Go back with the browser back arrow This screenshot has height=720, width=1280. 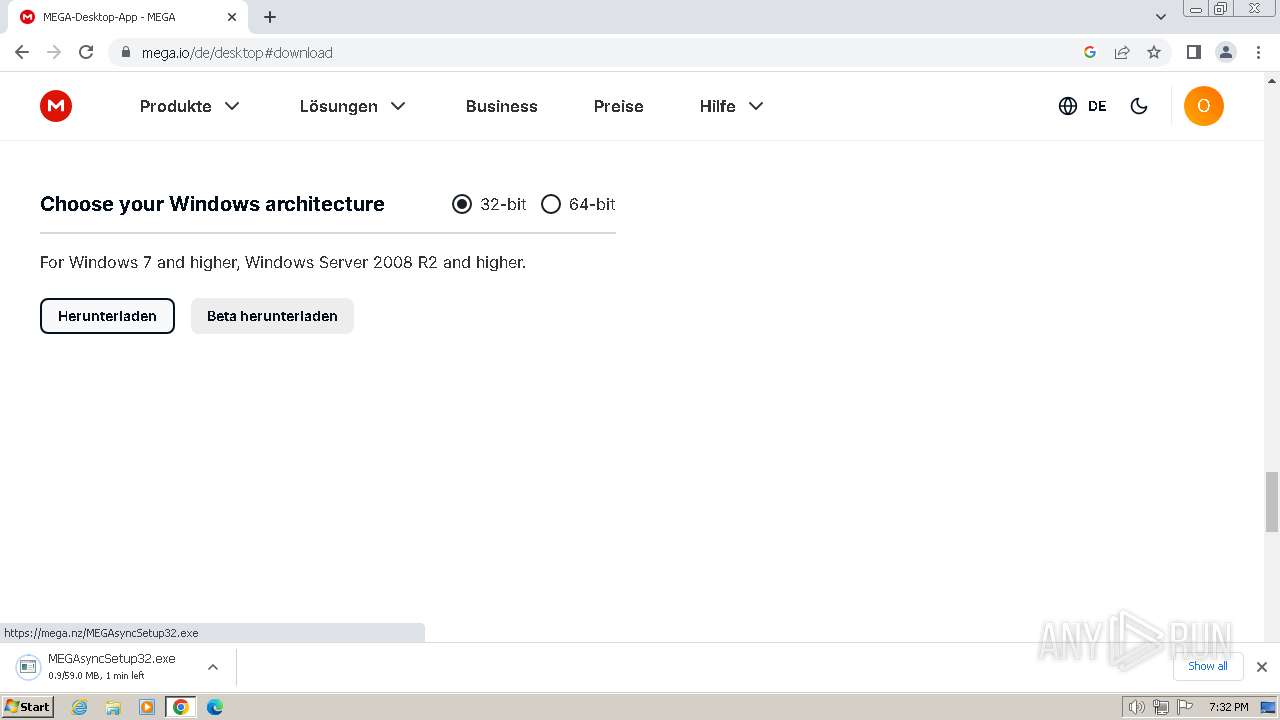22,52
